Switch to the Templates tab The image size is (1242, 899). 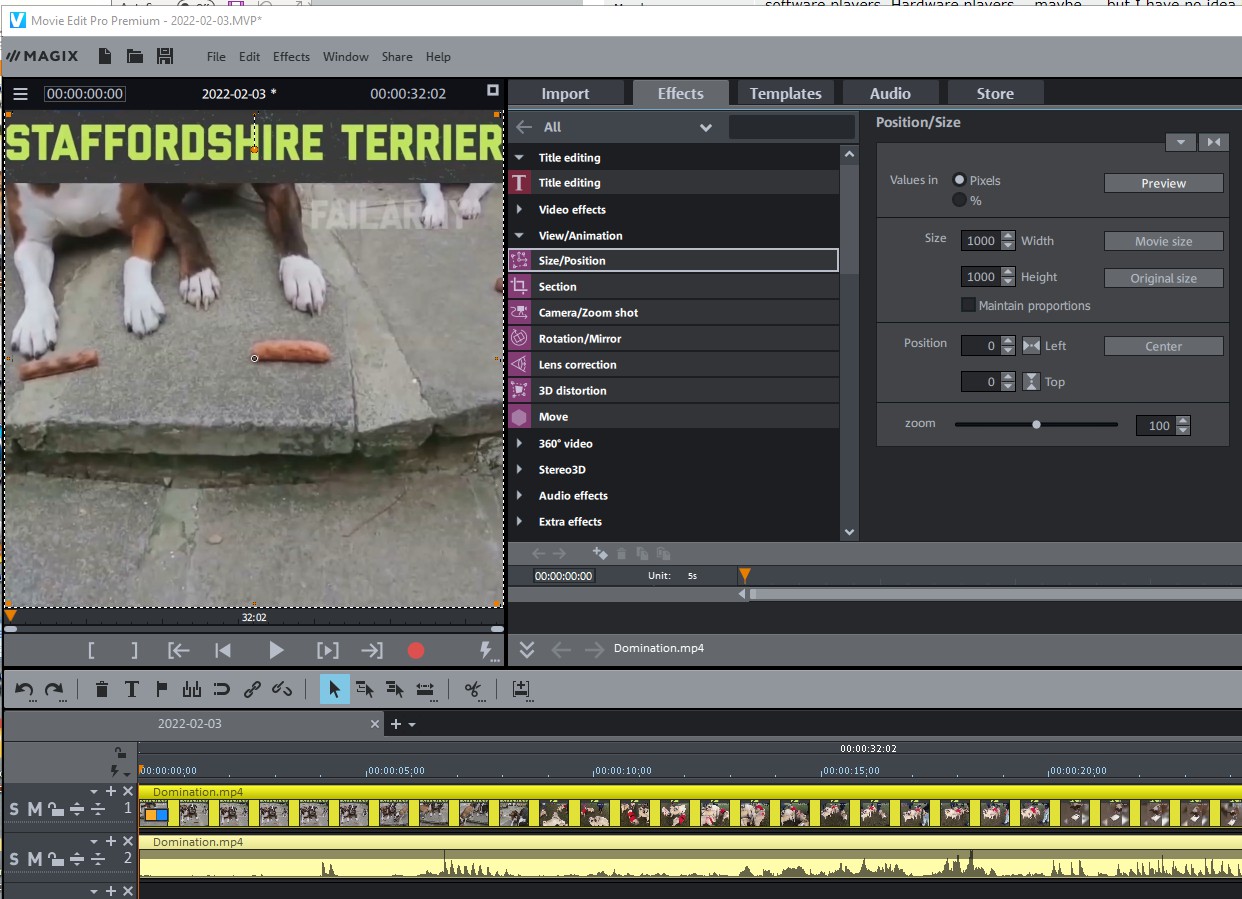(x=785, y=93)
